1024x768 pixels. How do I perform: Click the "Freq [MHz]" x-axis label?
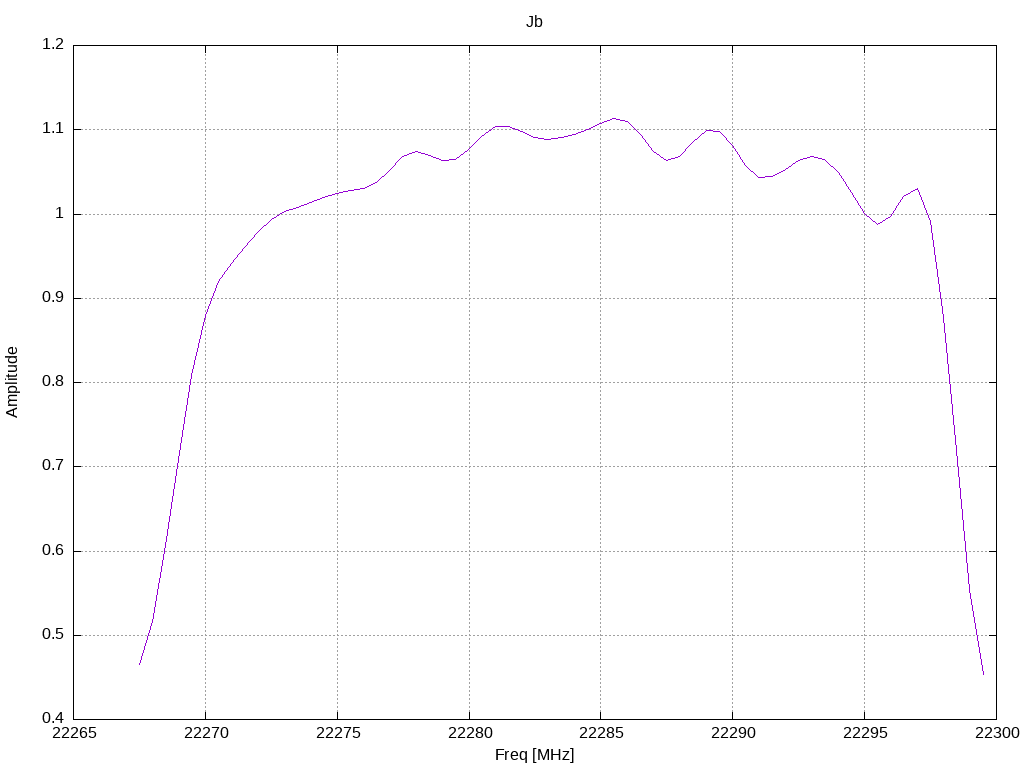coord(534,755)
